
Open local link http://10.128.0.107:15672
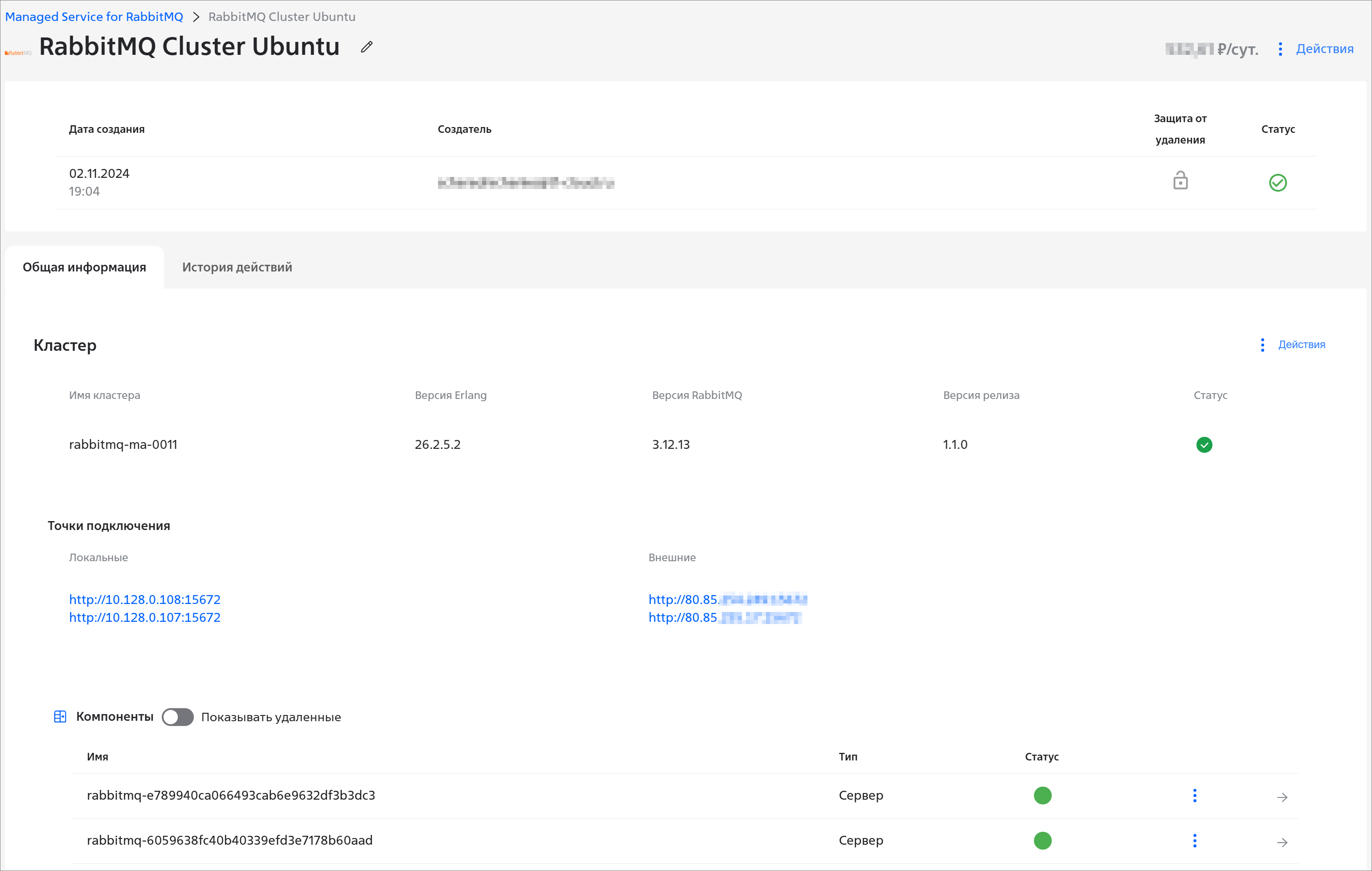[145, 617]
